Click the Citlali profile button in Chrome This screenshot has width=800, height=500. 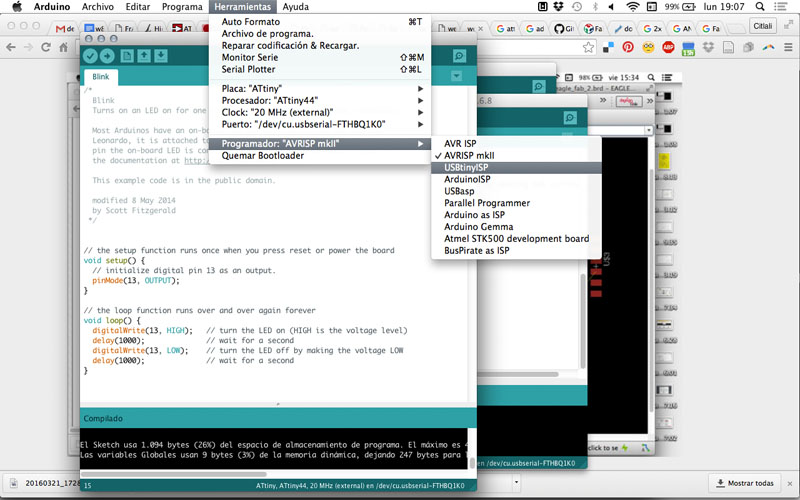coord(763,26)
